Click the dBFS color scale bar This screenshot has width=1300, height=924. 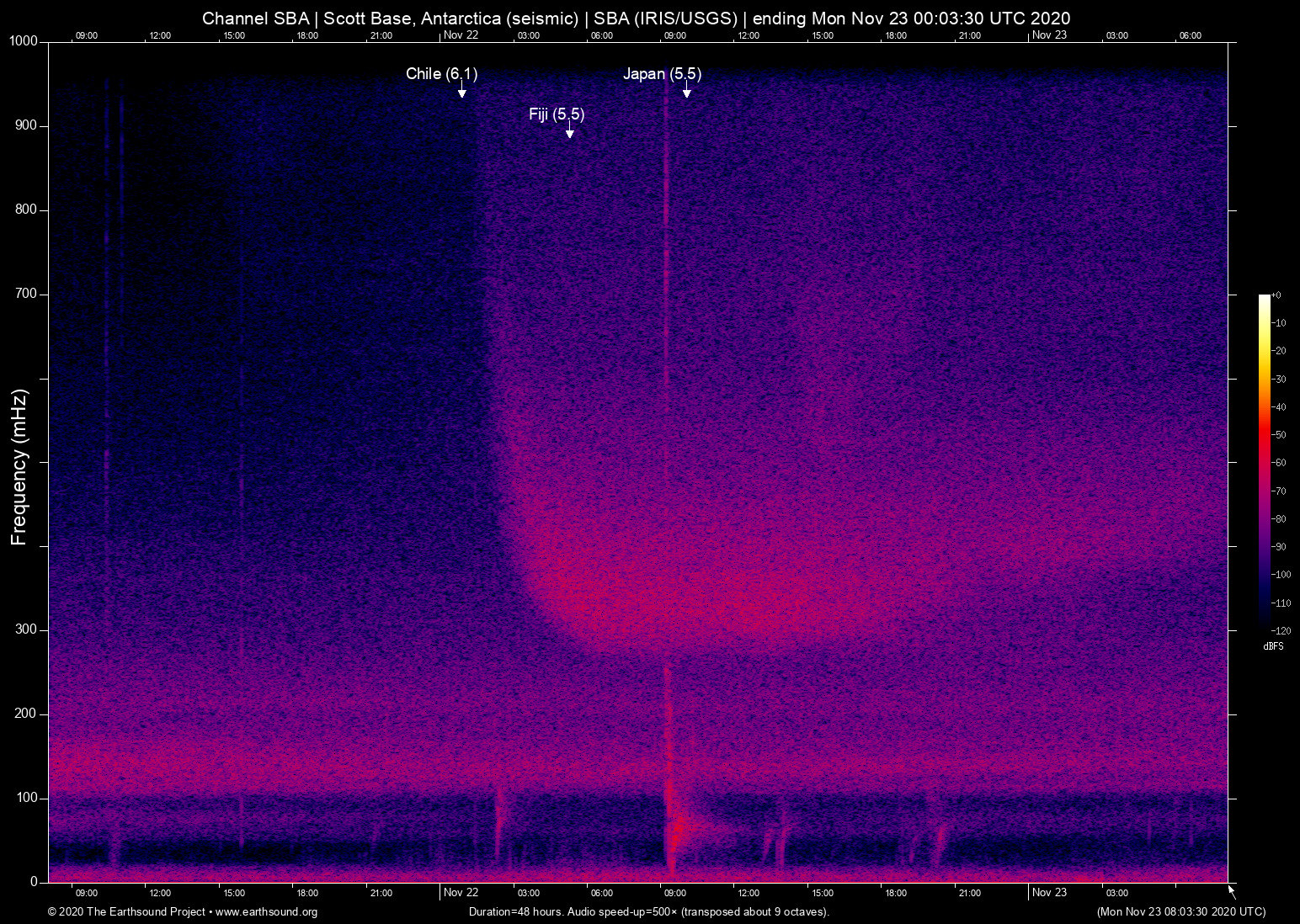tap(1264, 462)
